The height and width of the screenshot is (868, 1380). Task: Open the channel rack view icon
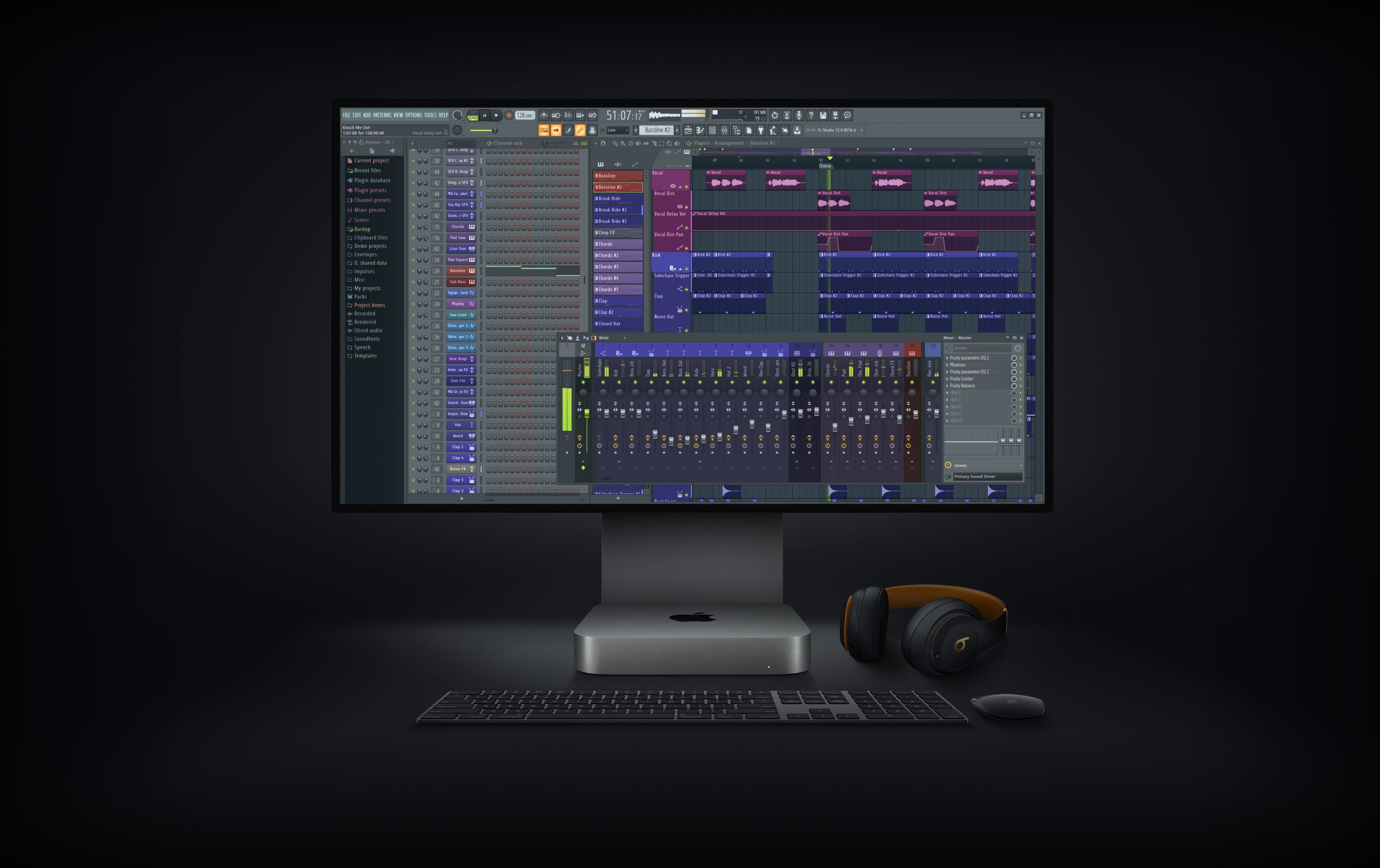712,130
